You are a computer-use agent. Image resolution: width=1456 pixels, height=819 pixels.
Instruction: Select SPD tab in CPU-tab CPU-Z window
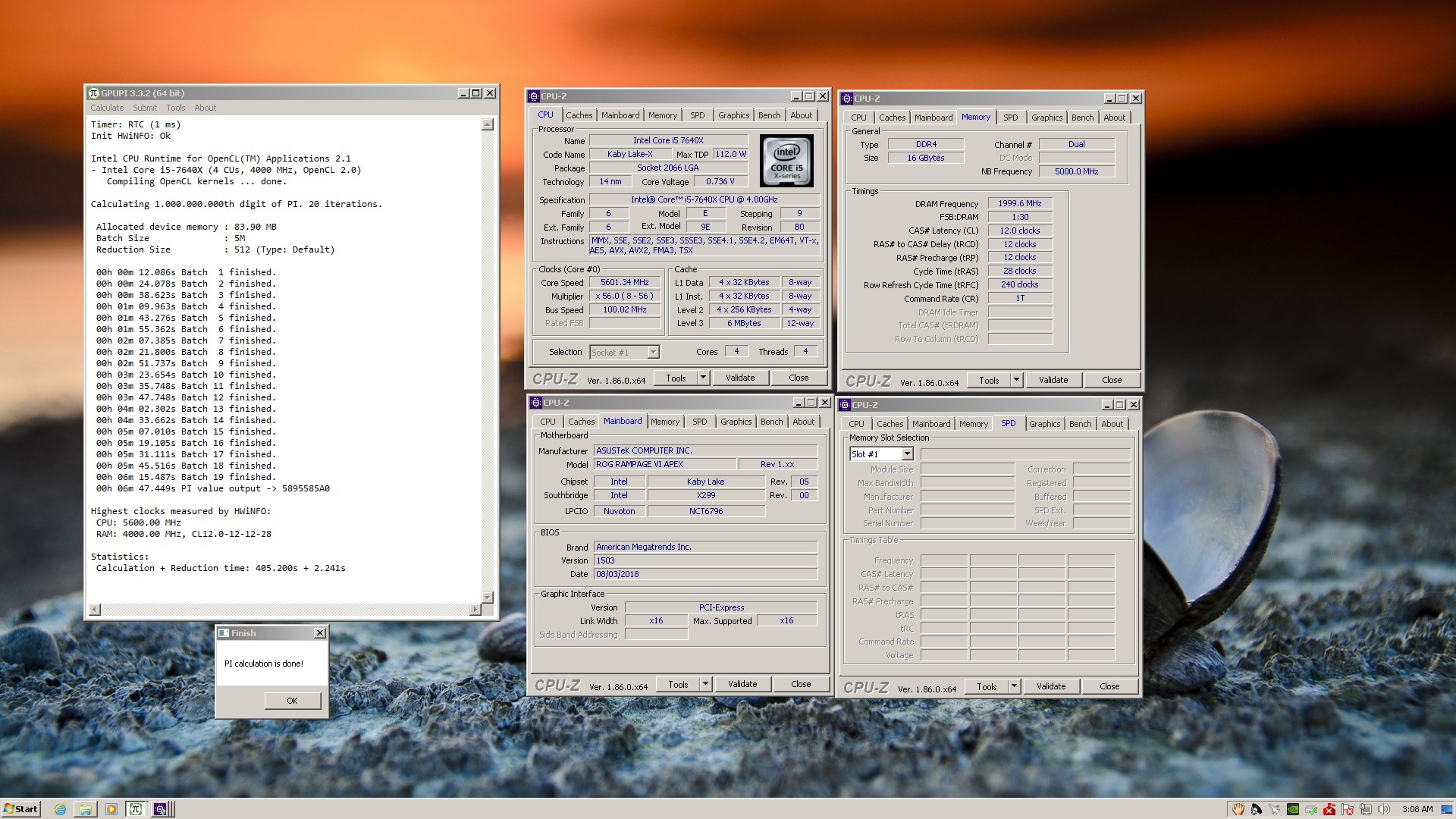click(x=698, y=115)
